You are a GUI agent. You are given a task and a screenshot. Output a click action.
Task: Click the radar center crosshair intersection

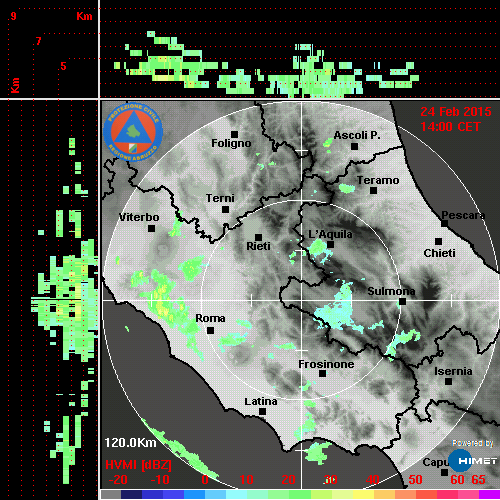[302, 301]
